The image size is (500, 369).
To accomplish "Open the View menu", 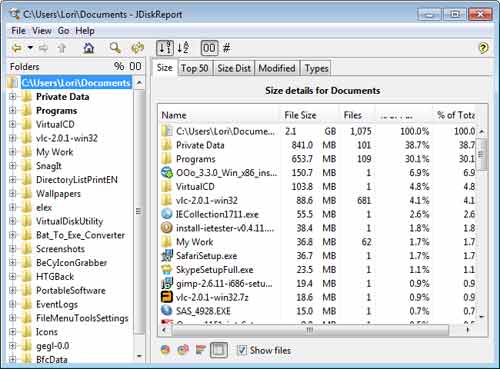I will pyautogui.click(x=42, y=31).
